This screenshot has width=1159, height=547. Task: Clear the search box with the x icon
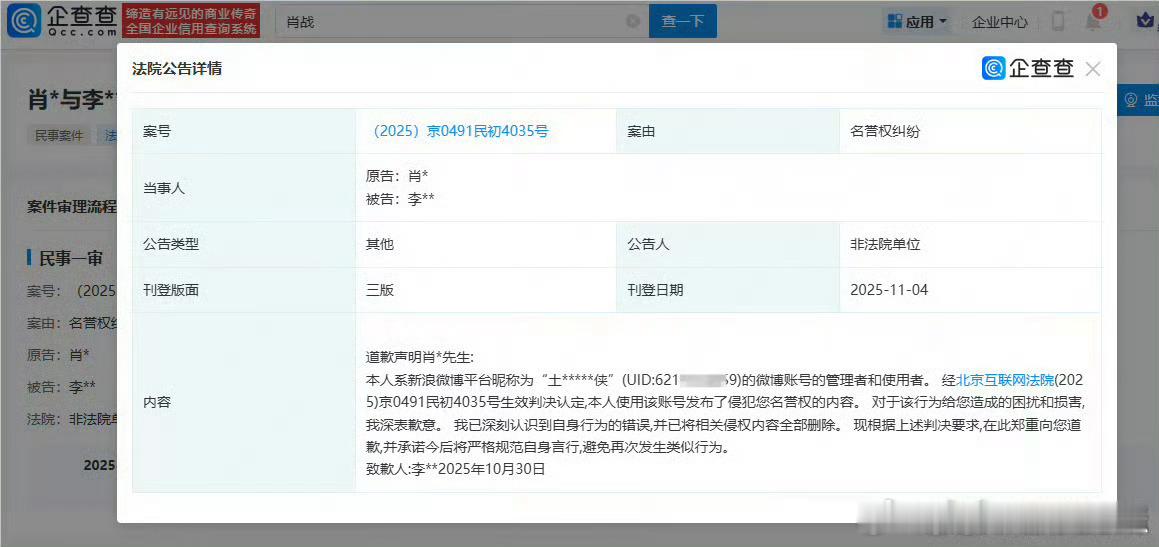(633, 21)
